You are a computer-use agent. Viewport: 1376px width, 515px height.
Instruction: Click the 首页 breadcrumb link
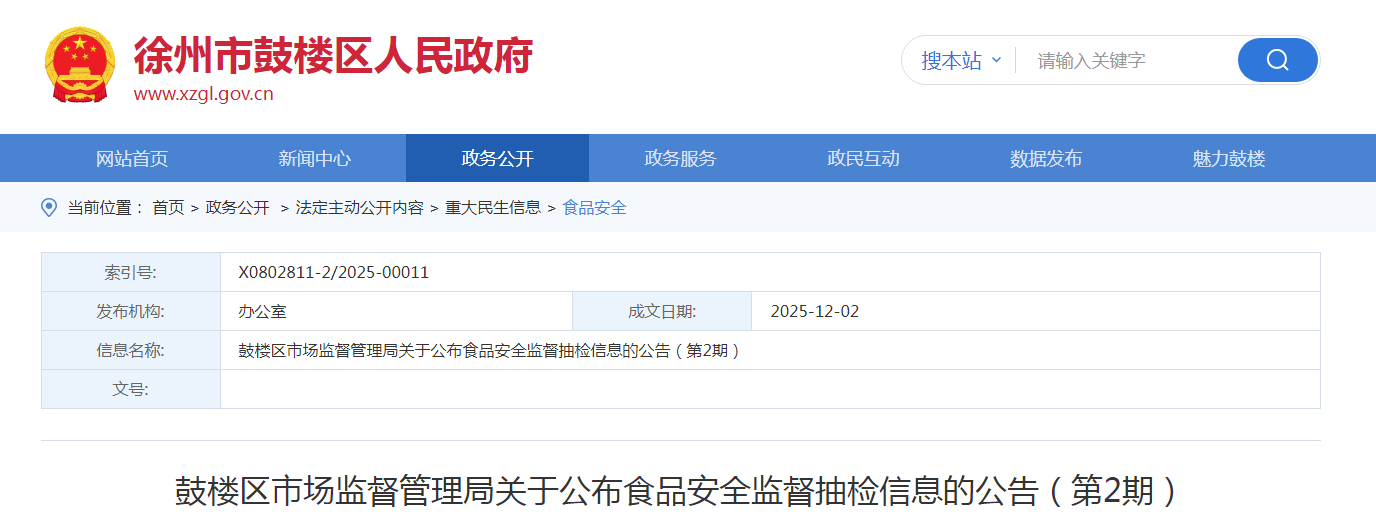(168, 208)
